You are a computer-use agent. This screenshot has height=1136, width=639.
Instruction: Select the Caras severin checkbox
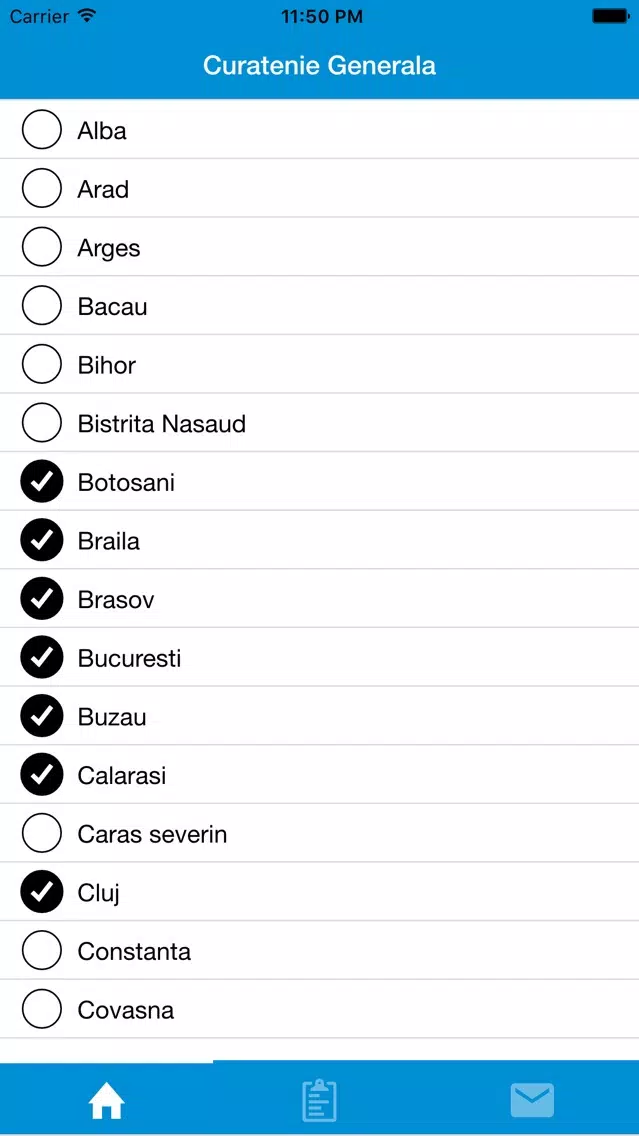pyautogui.click(x=42, y=834)
